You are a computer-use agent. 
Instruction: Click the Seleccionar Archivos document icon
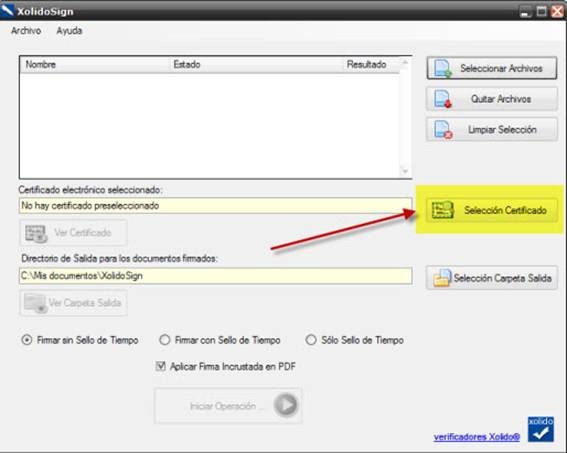[x=443, y=68]
